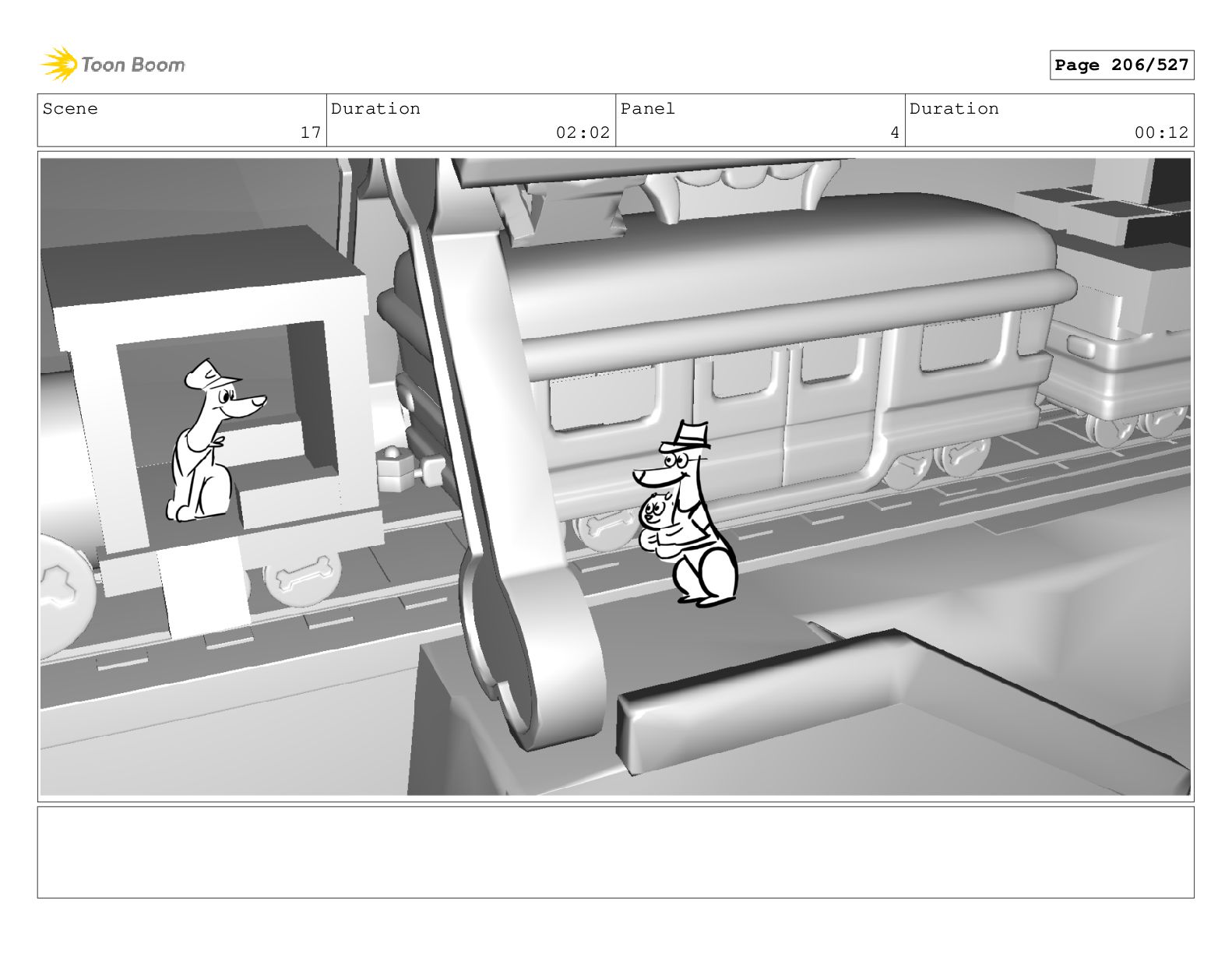
Task: Select the Page 206/527 indicator
Action: (x=1121, y=65)
